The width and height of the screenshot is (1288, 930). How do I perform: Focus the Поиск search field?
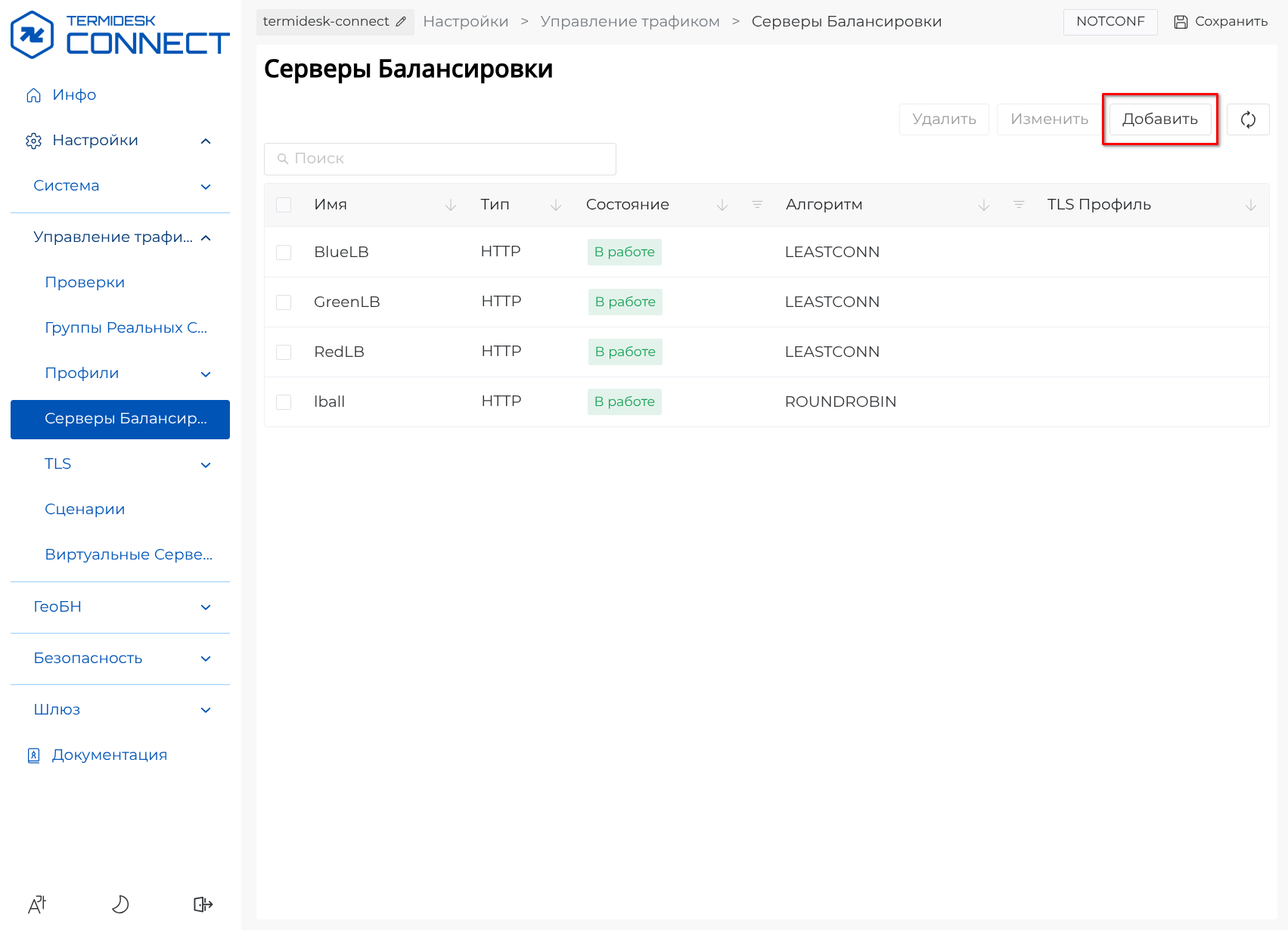click(x=440, y=159)
